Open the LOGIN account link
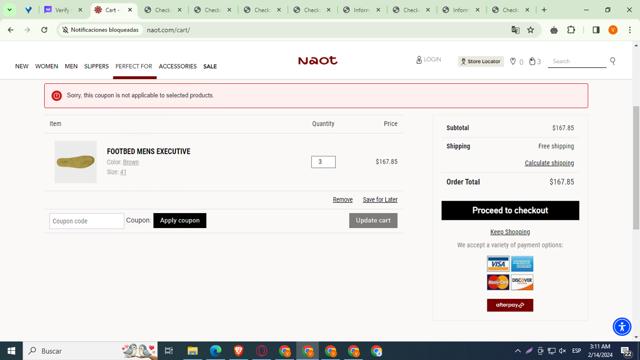The height and width of the screenshot is (360, 640). 428,60
